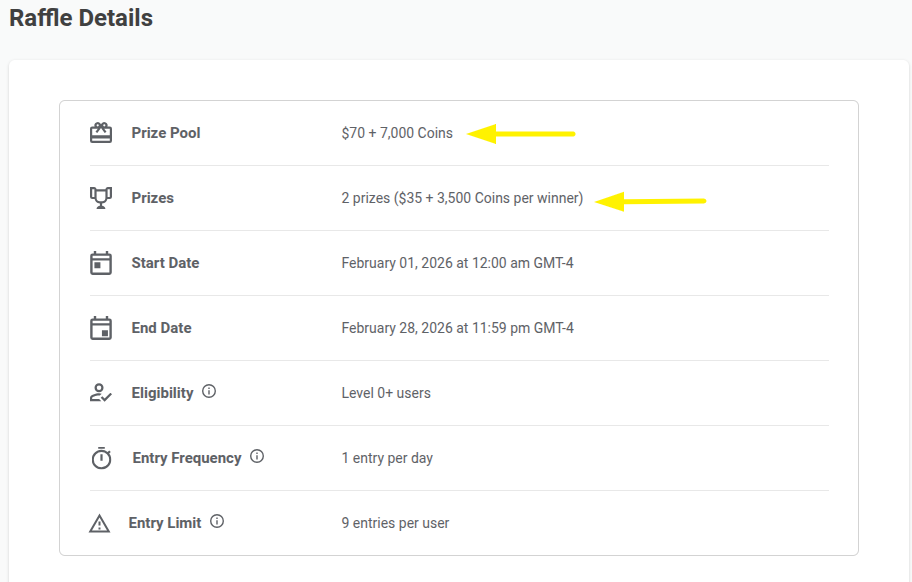
Task: Click the End Date calendar icon
Action: (x=101, y=328)
